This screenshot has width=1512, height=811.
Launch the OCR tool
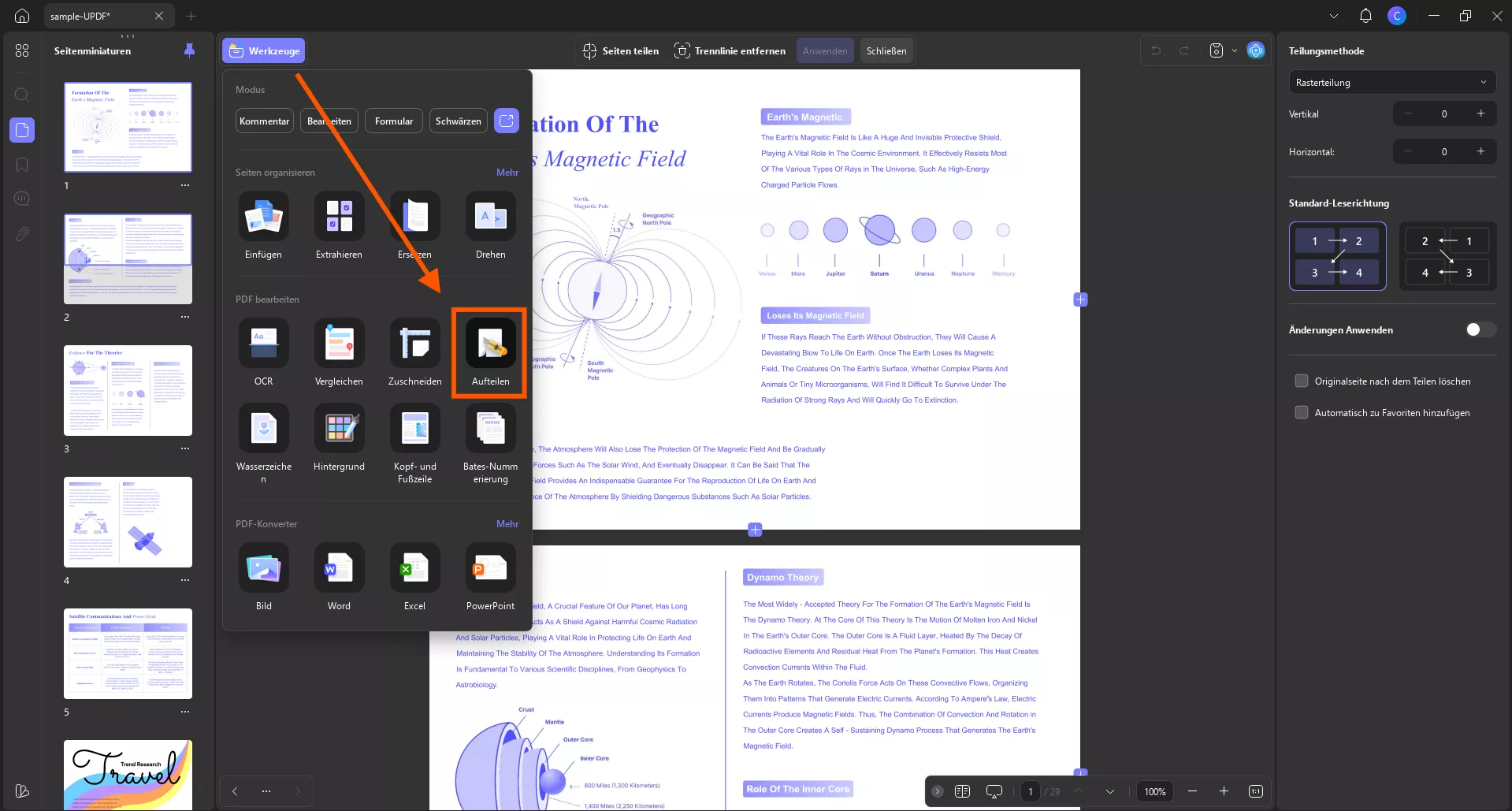point(263,352)
